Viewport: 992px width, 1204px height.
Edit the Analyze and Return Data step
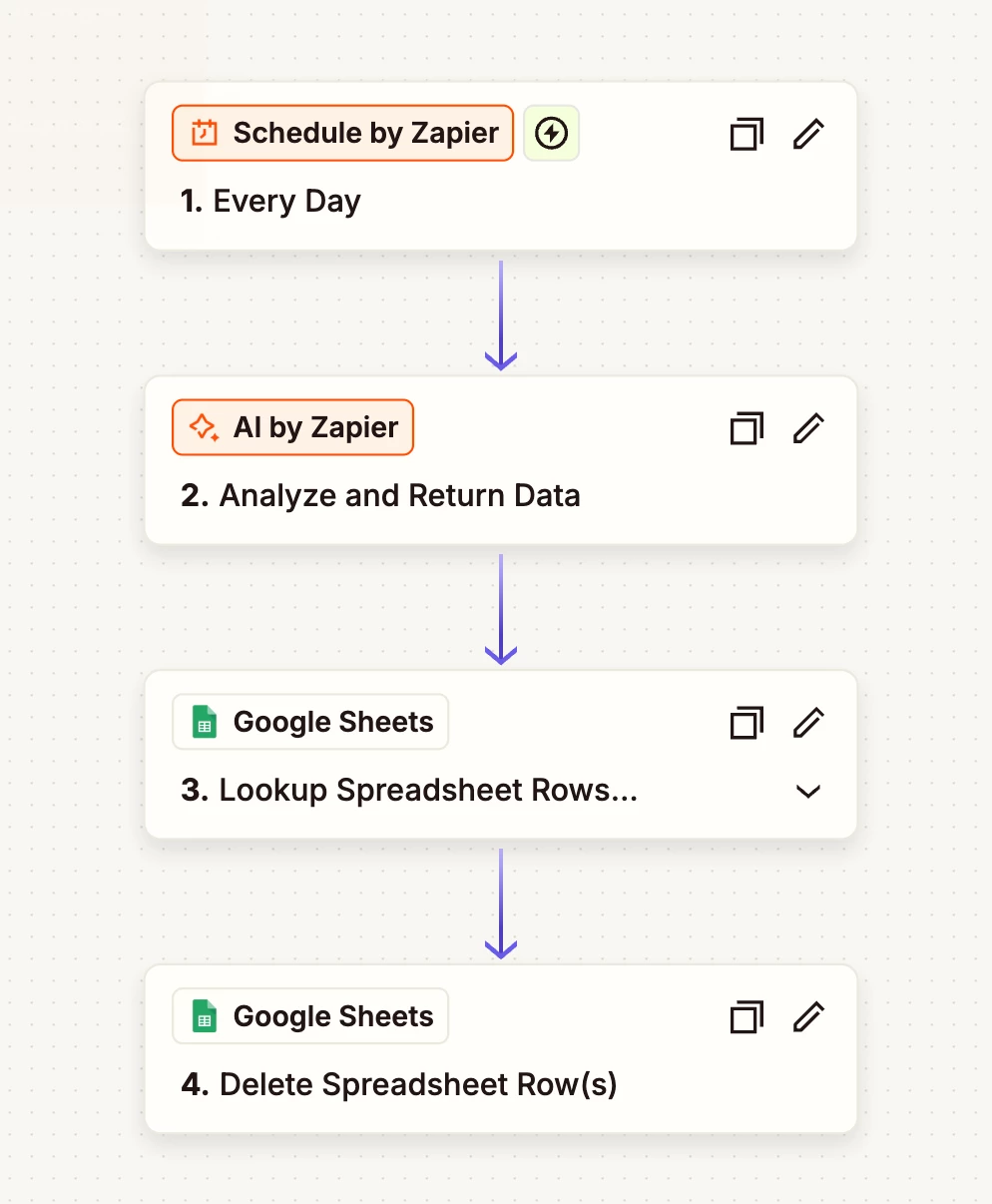pos(808,428)
